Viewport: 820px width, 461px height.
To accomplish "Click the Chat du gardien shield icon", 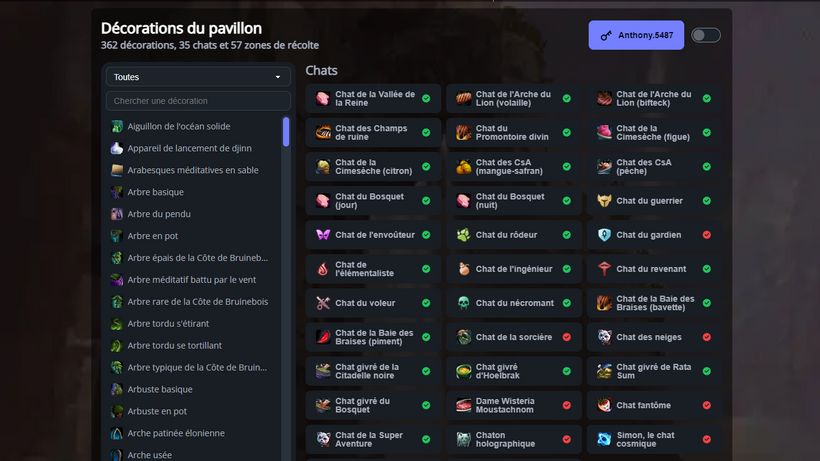I will pos(604,235).
